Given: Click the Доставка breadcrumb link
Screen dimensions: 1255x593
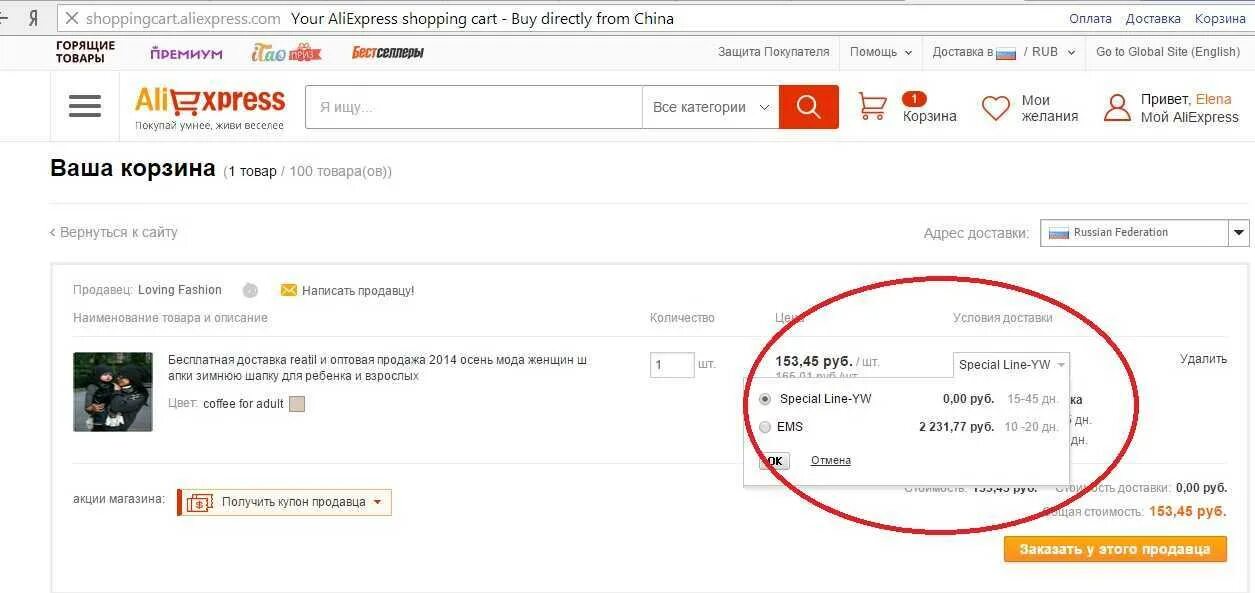Looking at the screenshot, I should click(1153, 18).
